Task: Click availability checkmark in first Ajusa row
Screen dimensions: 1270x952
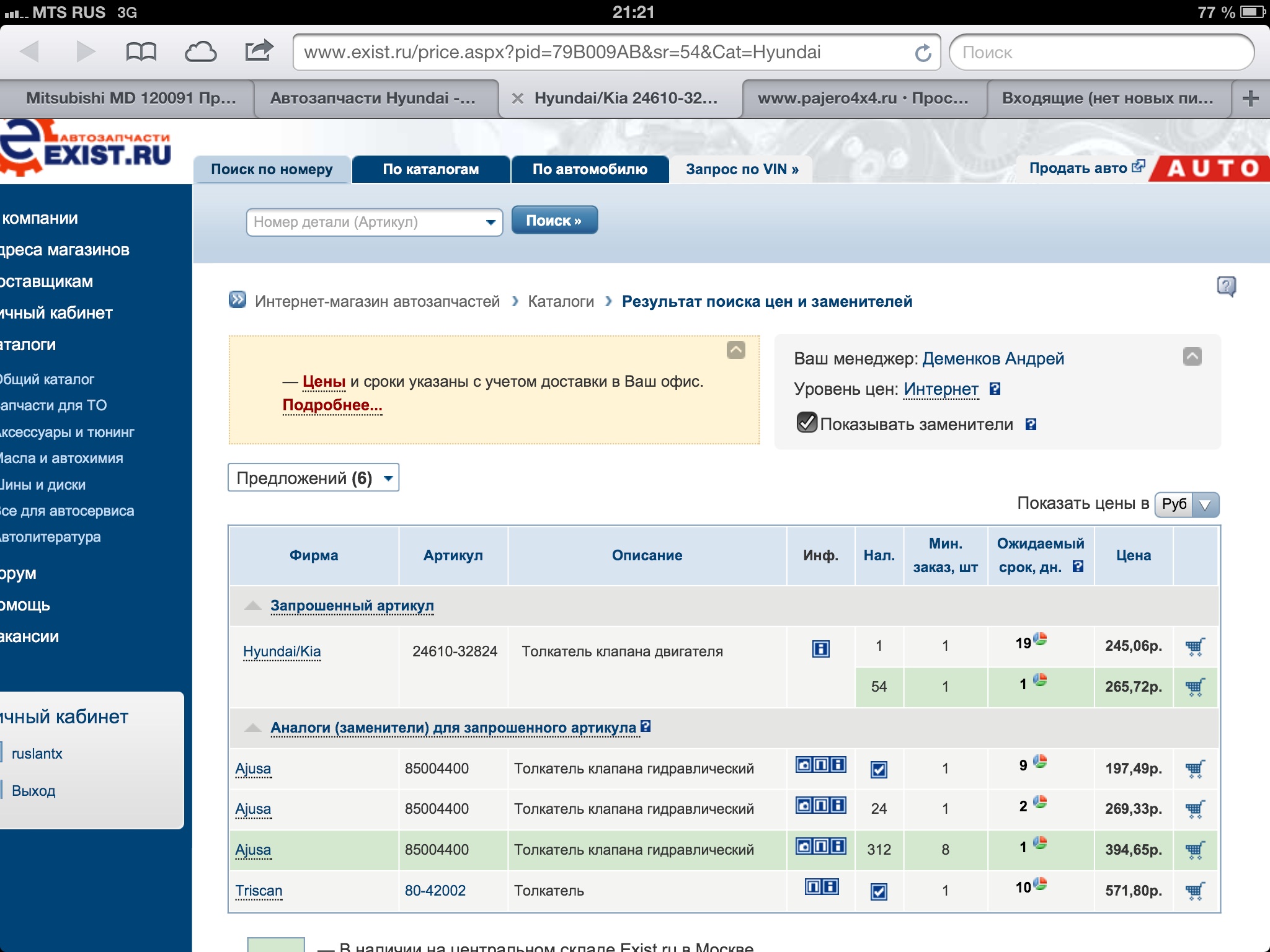Action: coord(879,769)
